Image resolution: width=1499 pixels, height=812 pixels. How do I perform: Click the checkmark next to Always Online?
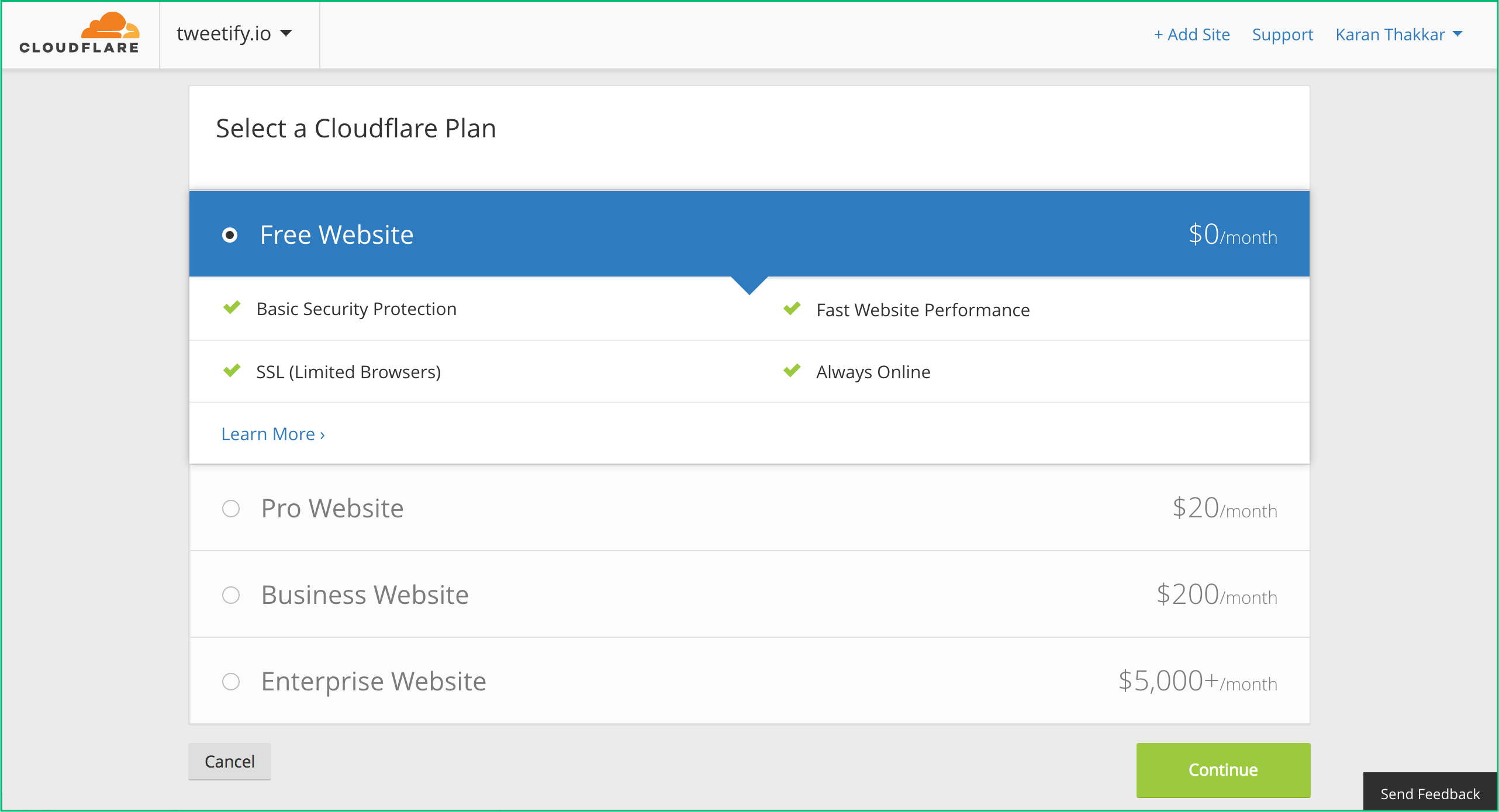pyautogui.click(x=792, y=371)
